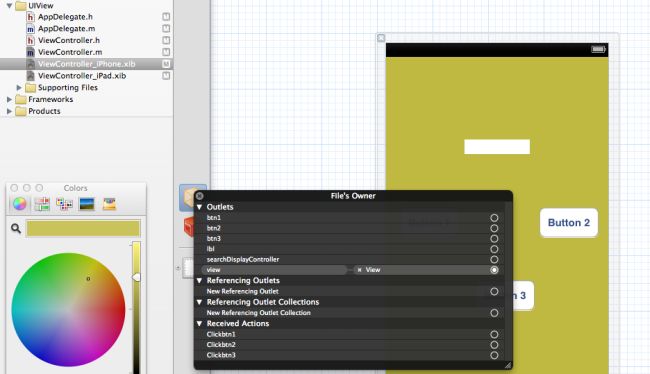Click the status badge beside ViewController.h
The height and width of the screenshot is (374, 650).
point(166,40)
